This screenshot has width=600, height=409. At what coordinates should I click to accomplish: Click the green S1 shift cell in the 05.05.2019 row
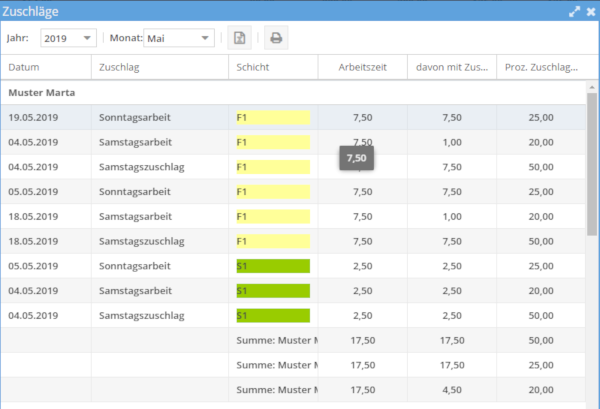pos(272,266)
